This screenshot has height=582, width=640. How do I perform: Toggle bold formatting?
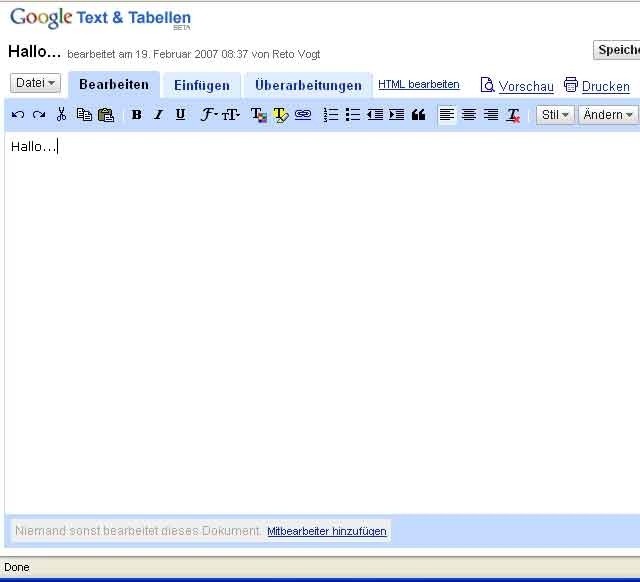point(137,115)
